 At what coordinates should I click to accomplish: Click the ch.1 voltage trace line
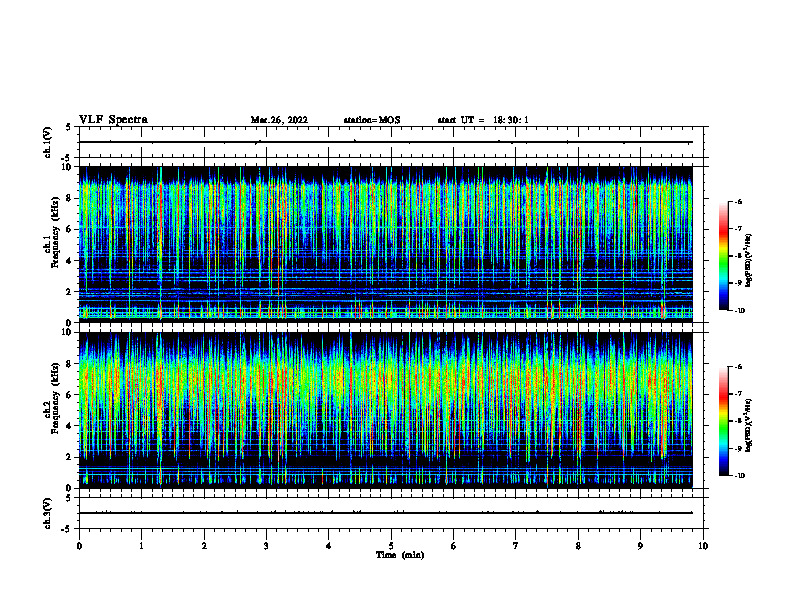[x=386, y=142]
